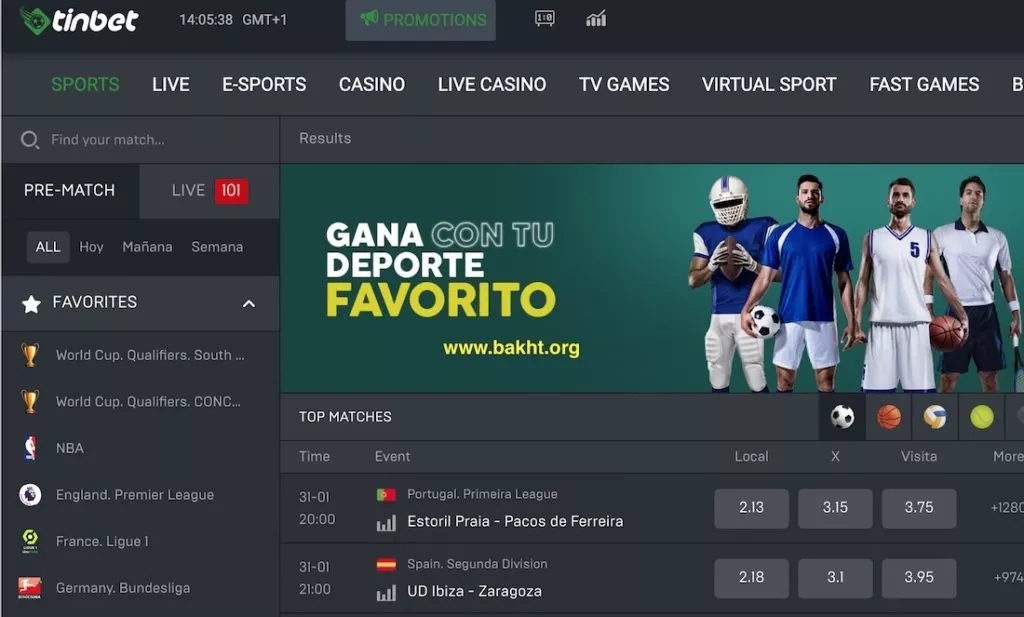Filter top matches by basketball icon

pos(889,417)
